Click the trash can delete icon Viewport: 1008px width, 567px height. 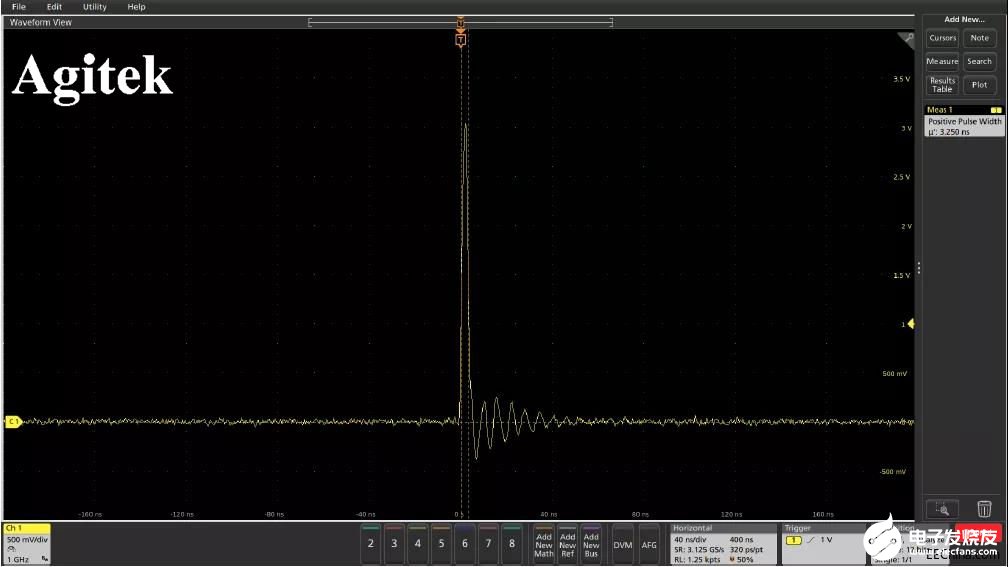click(x=984, y=509)
